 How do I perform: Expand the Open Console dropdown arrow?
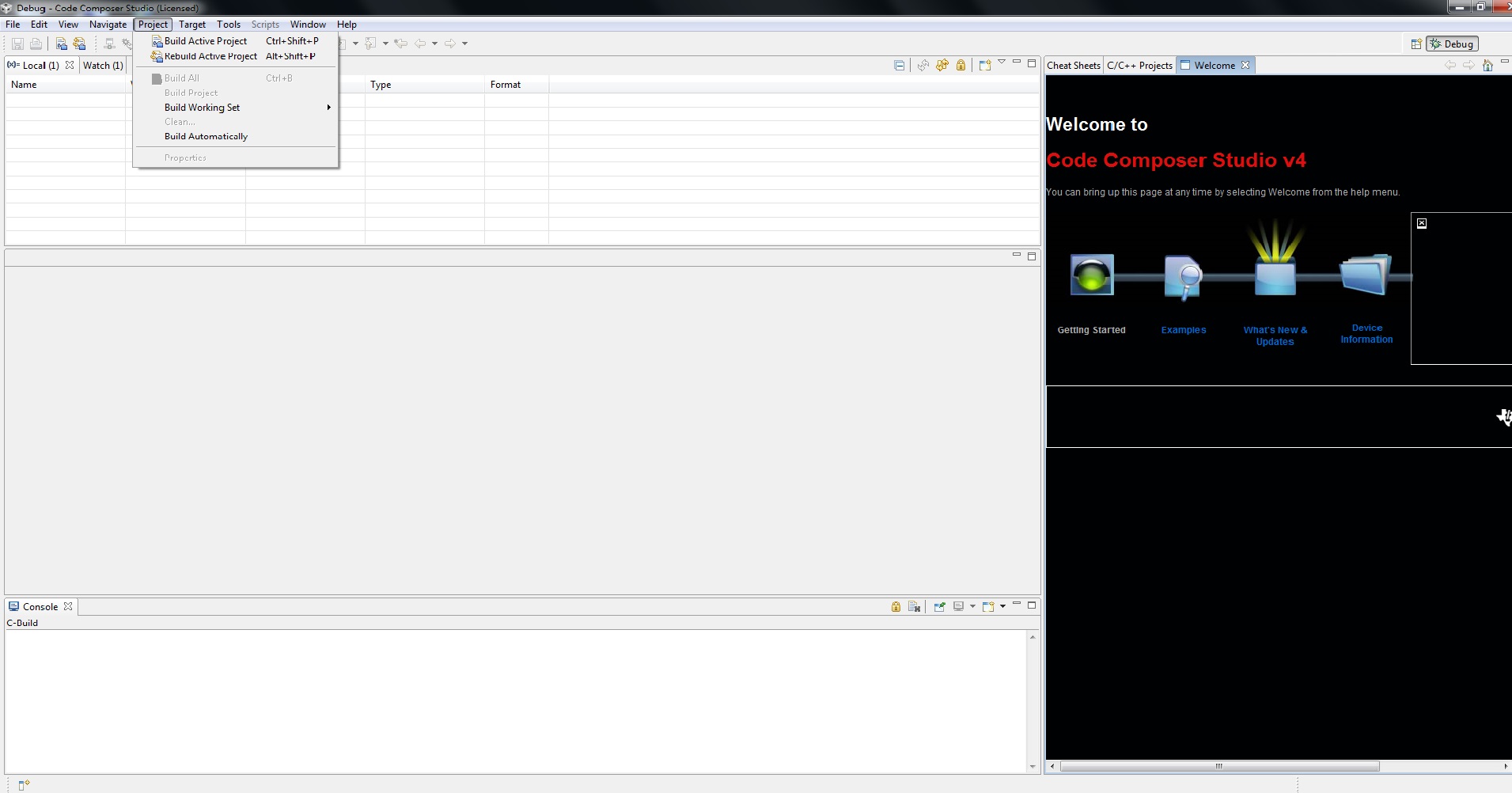tap(1002, 606)
